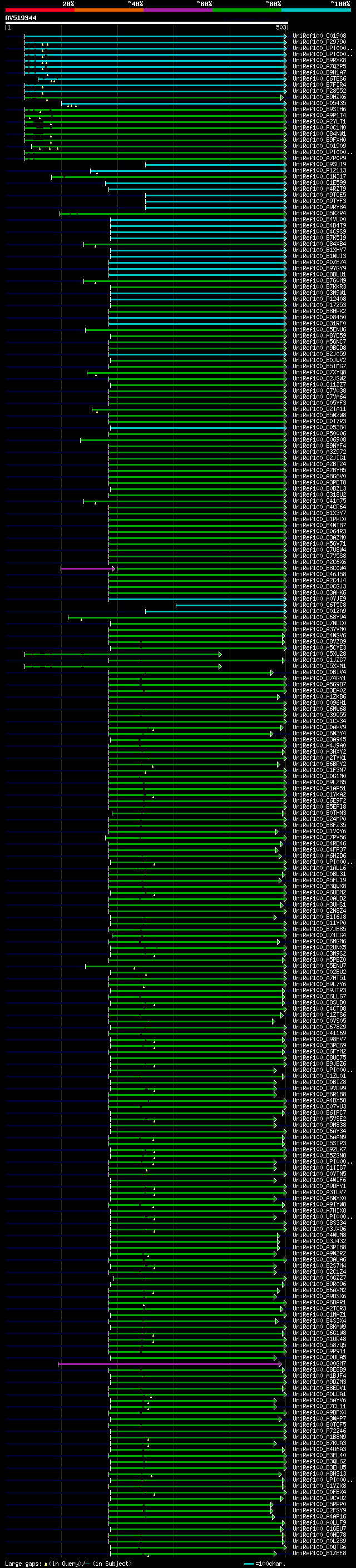The image size is (356, 1568).
Task: Select the UniRef100_A1BJF4 label
Action: (319, 1376)
